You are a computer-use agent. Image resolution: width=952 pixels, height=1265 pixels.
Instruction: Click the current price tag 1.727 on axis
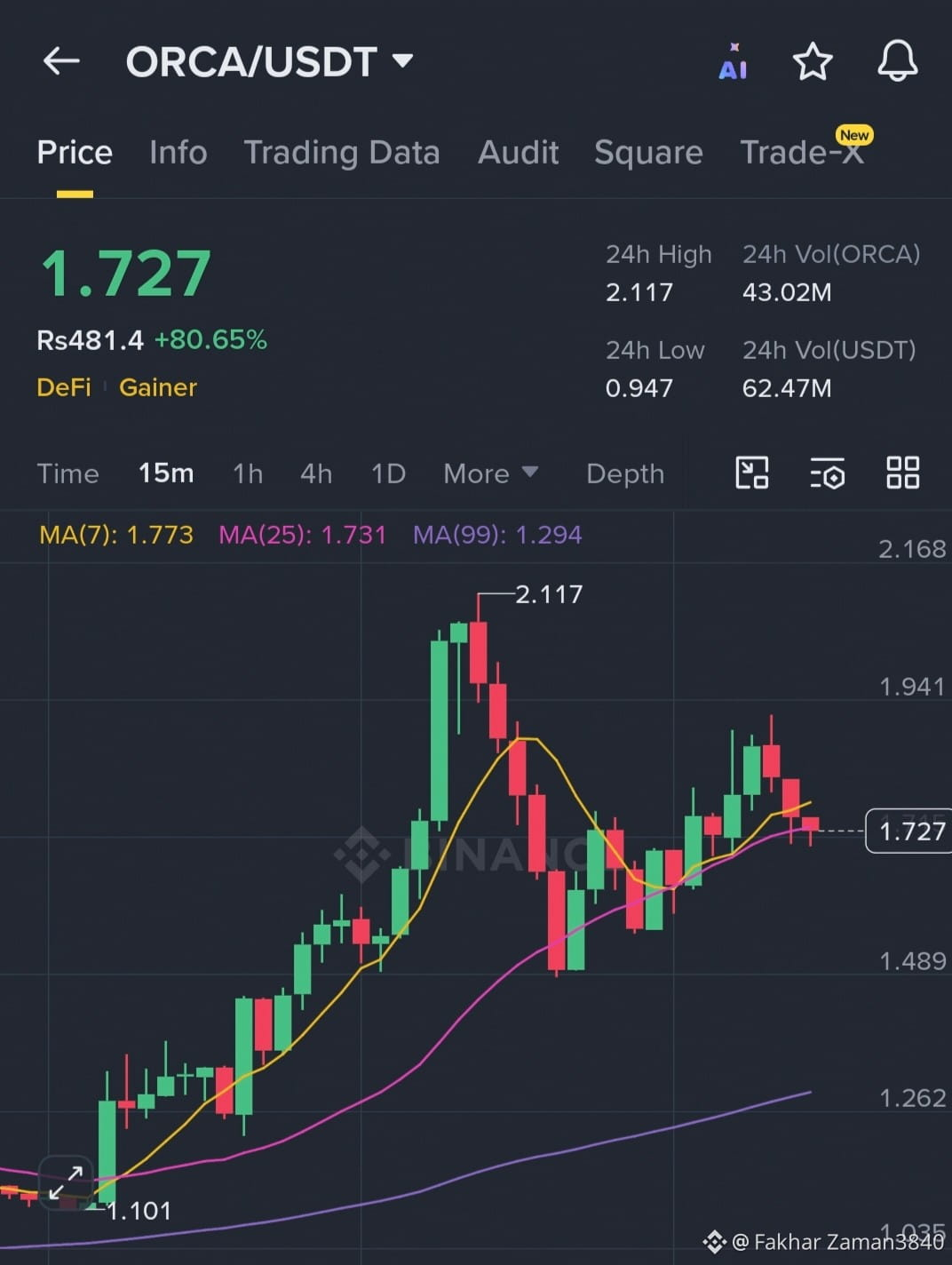(908, 831)
